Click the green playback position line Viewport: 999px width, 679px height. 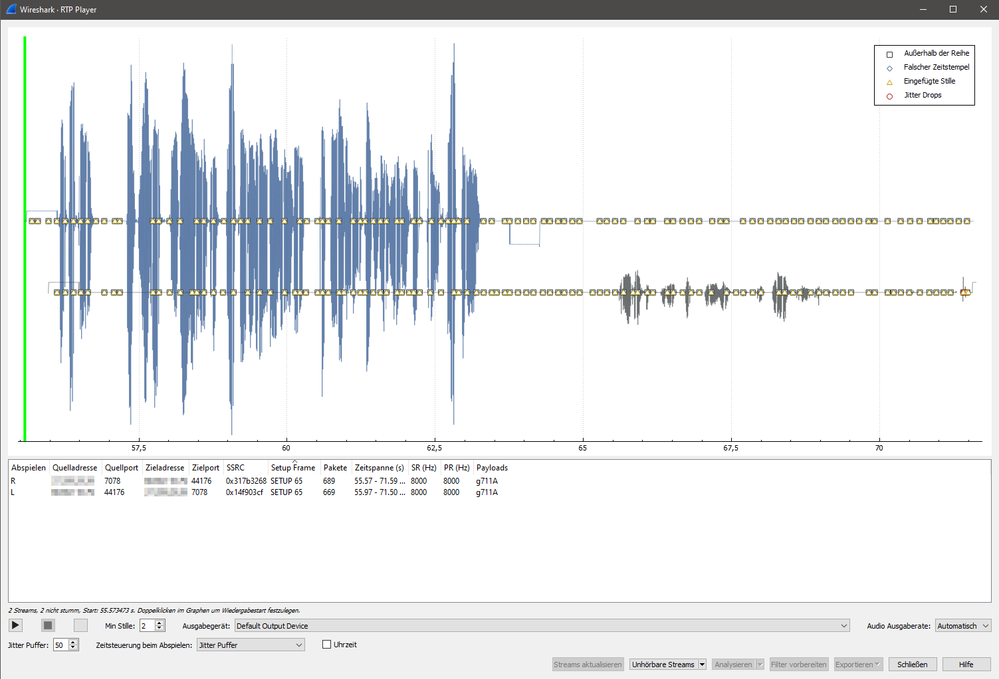click(25, 238)
